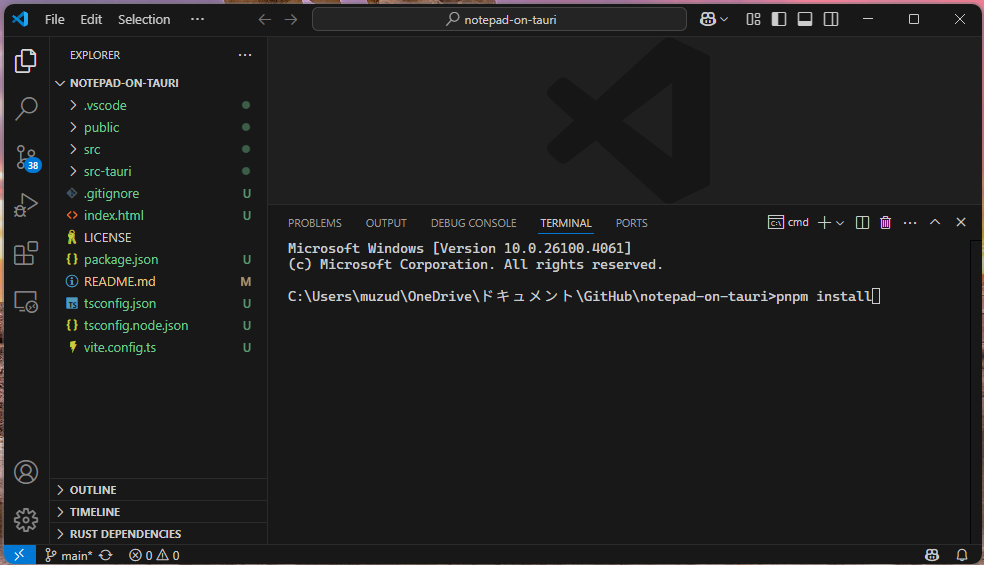This screenshot has width=984, height=565.
Task: Open the Copilot chat icon in title bar
Action: tap(708, 19)
